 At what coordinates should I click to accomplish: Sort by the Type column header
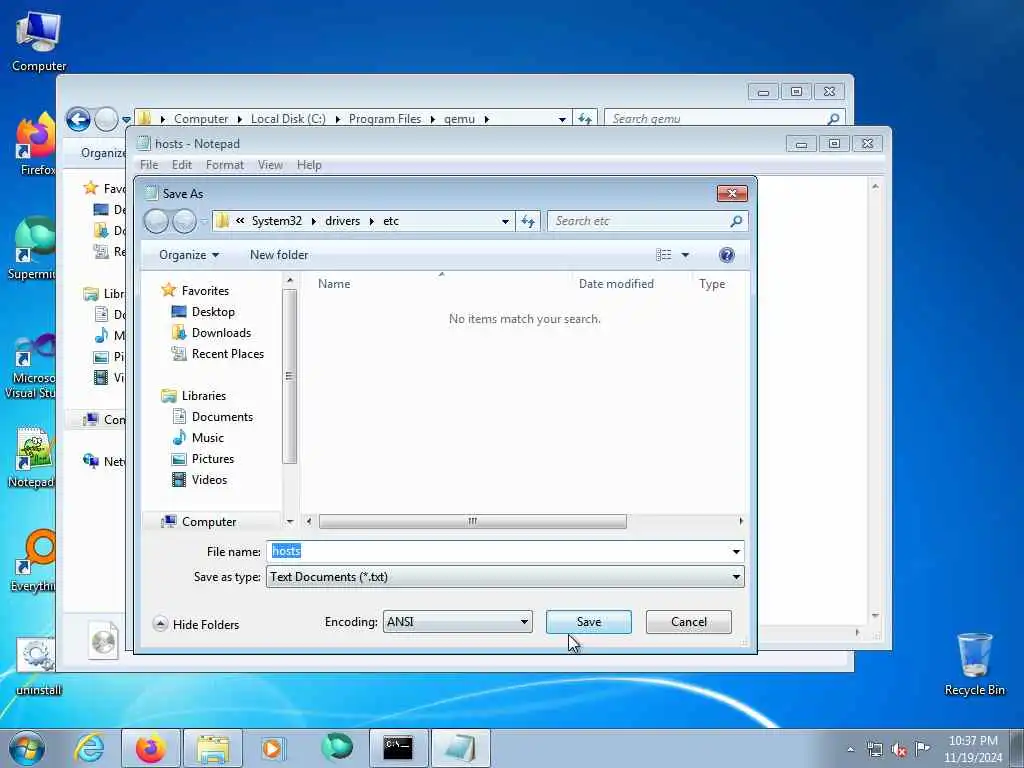click(712, 283)
